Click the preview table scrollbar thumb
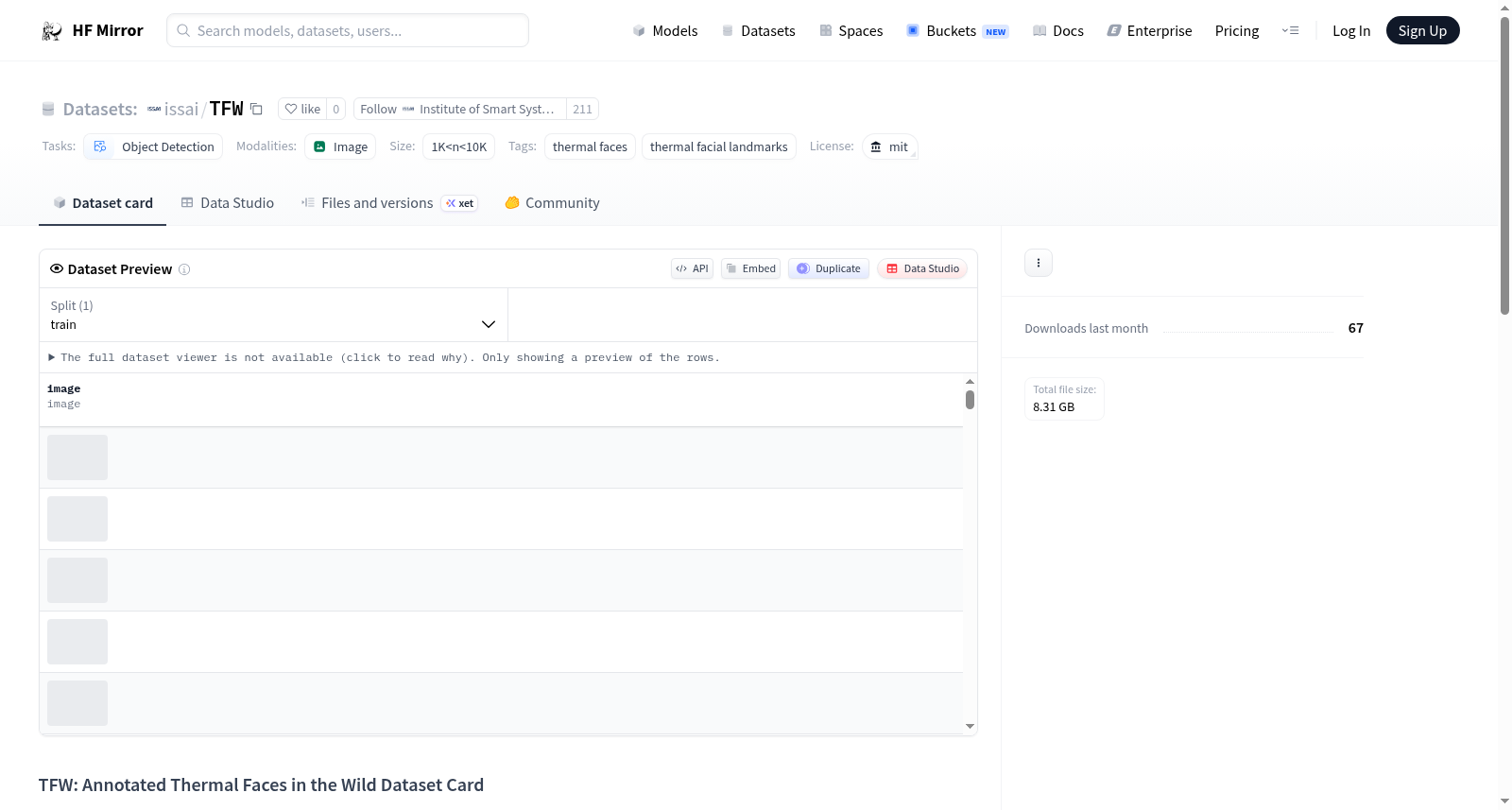The image size is (1512, 810). (970, 400)
